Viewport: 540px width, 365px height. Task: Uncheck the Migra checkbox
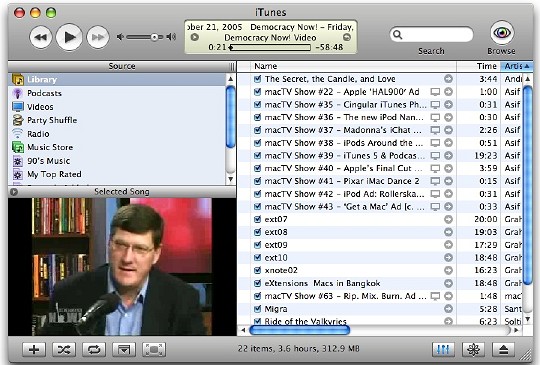click(x=257, y=309)
